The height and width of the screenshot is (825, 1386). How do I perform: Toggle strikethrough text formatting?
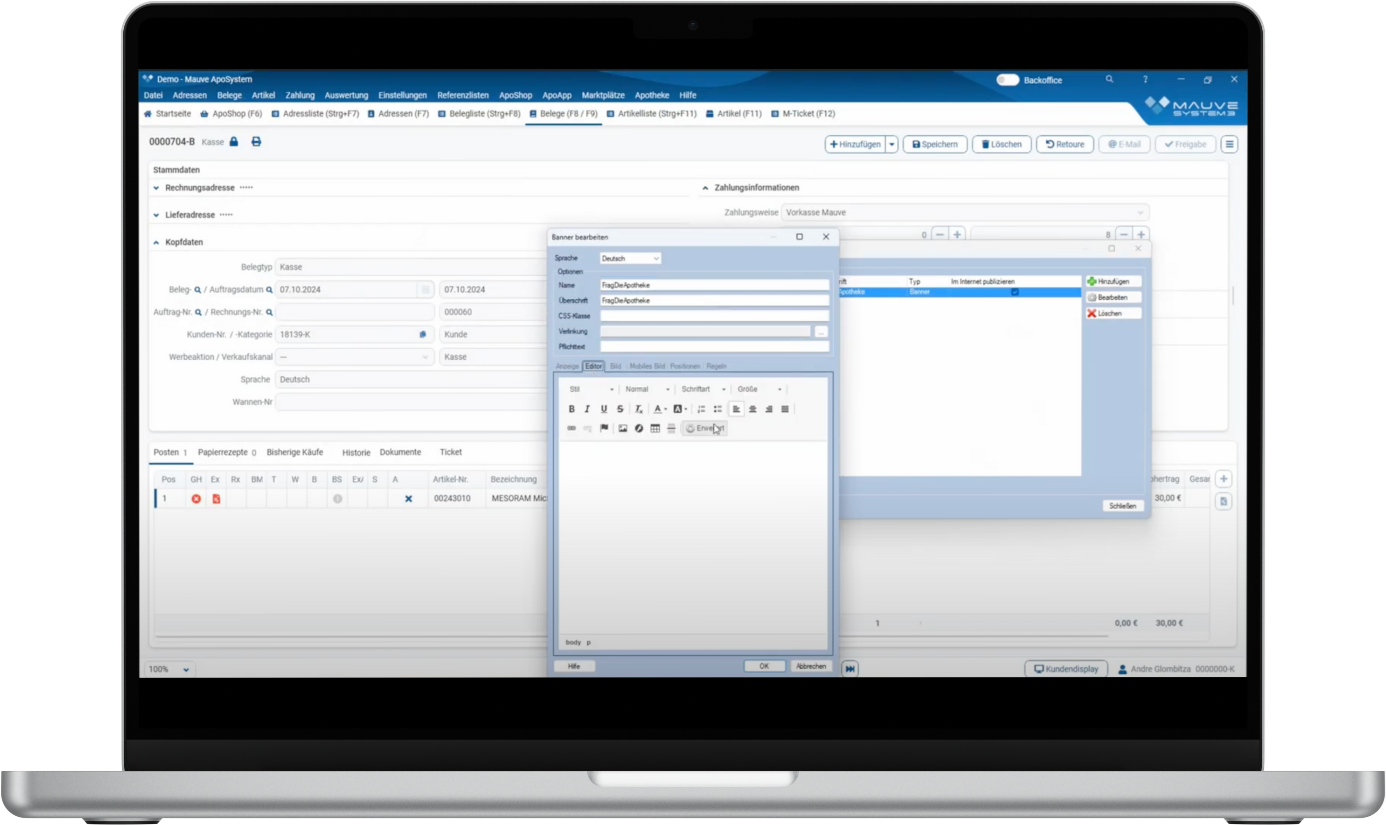620,409
